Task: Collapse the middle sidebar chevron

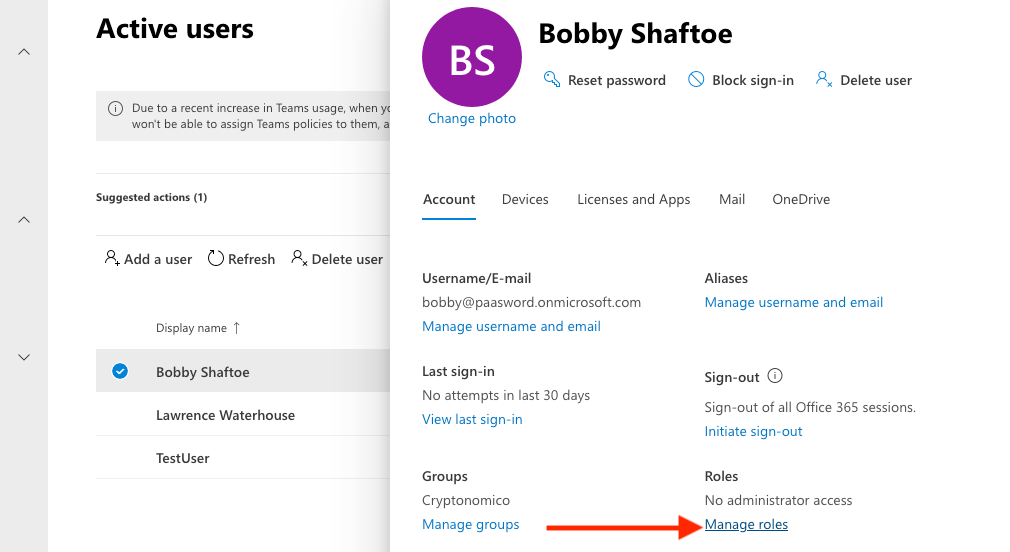Action: pos(24,219)
